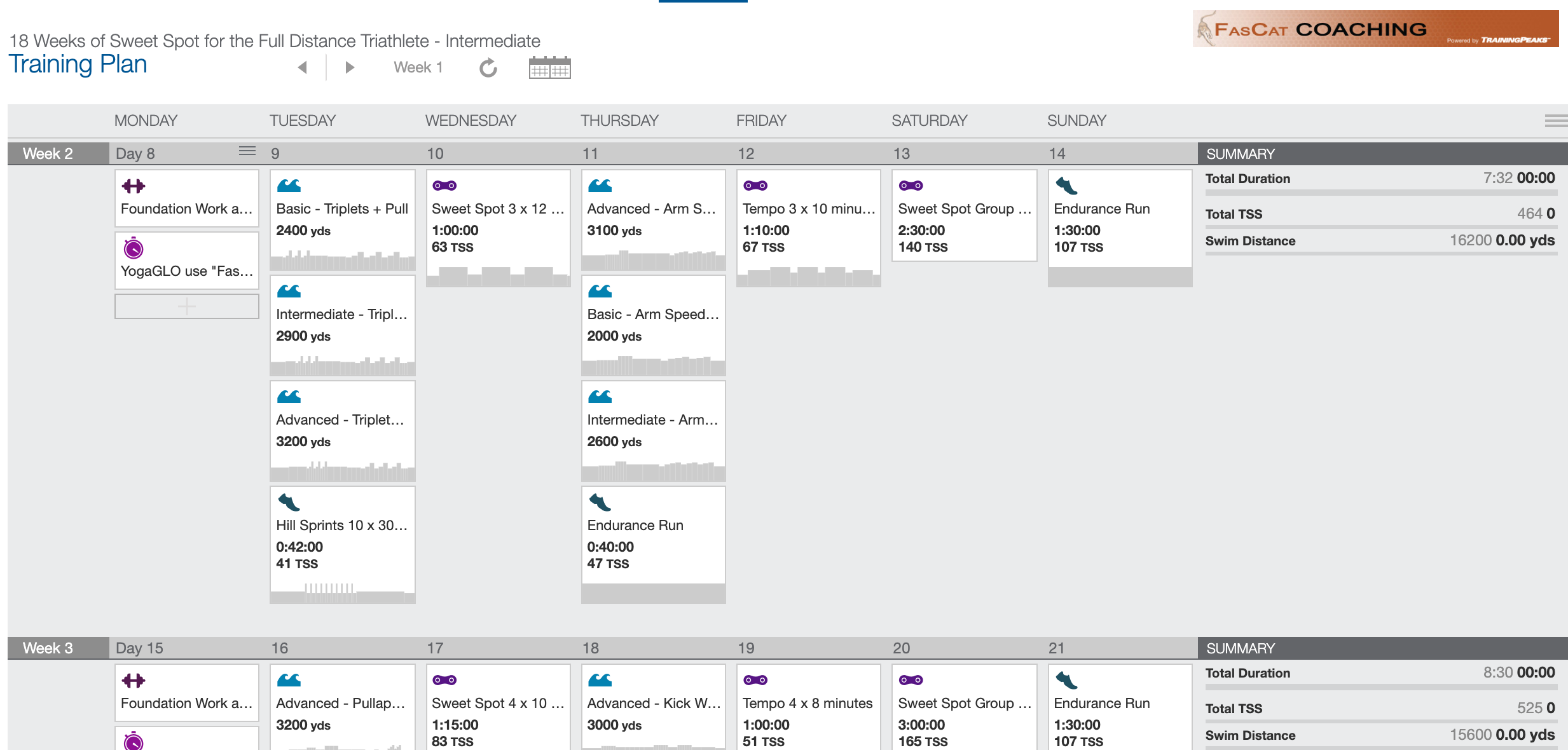
Task: Open Endurance Run workout on day 14
Action: (1120, 228)
